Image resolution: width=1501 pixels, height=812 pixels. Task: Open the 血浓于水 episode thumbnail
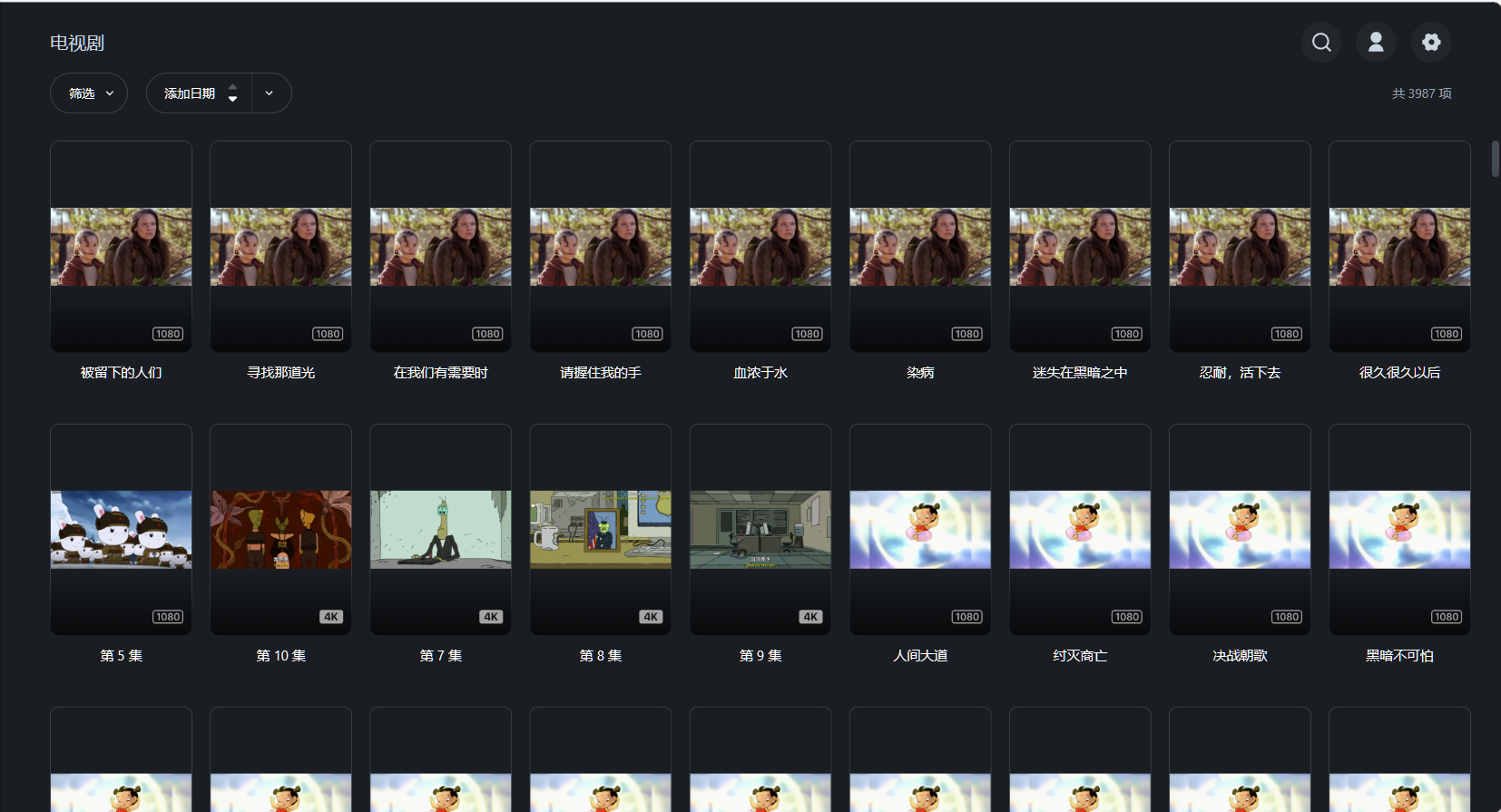click(760, 247)
